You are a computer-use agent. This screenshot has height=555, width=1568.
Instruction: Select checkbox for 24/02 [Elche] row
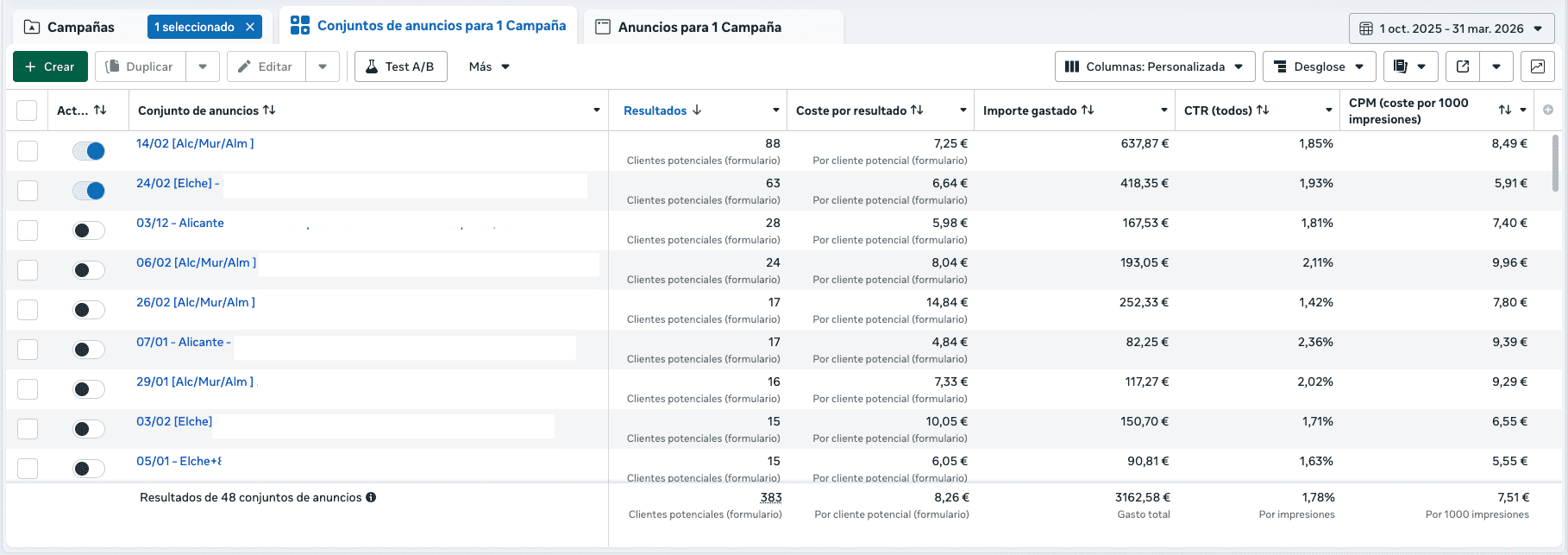click(x=28, y=191)
